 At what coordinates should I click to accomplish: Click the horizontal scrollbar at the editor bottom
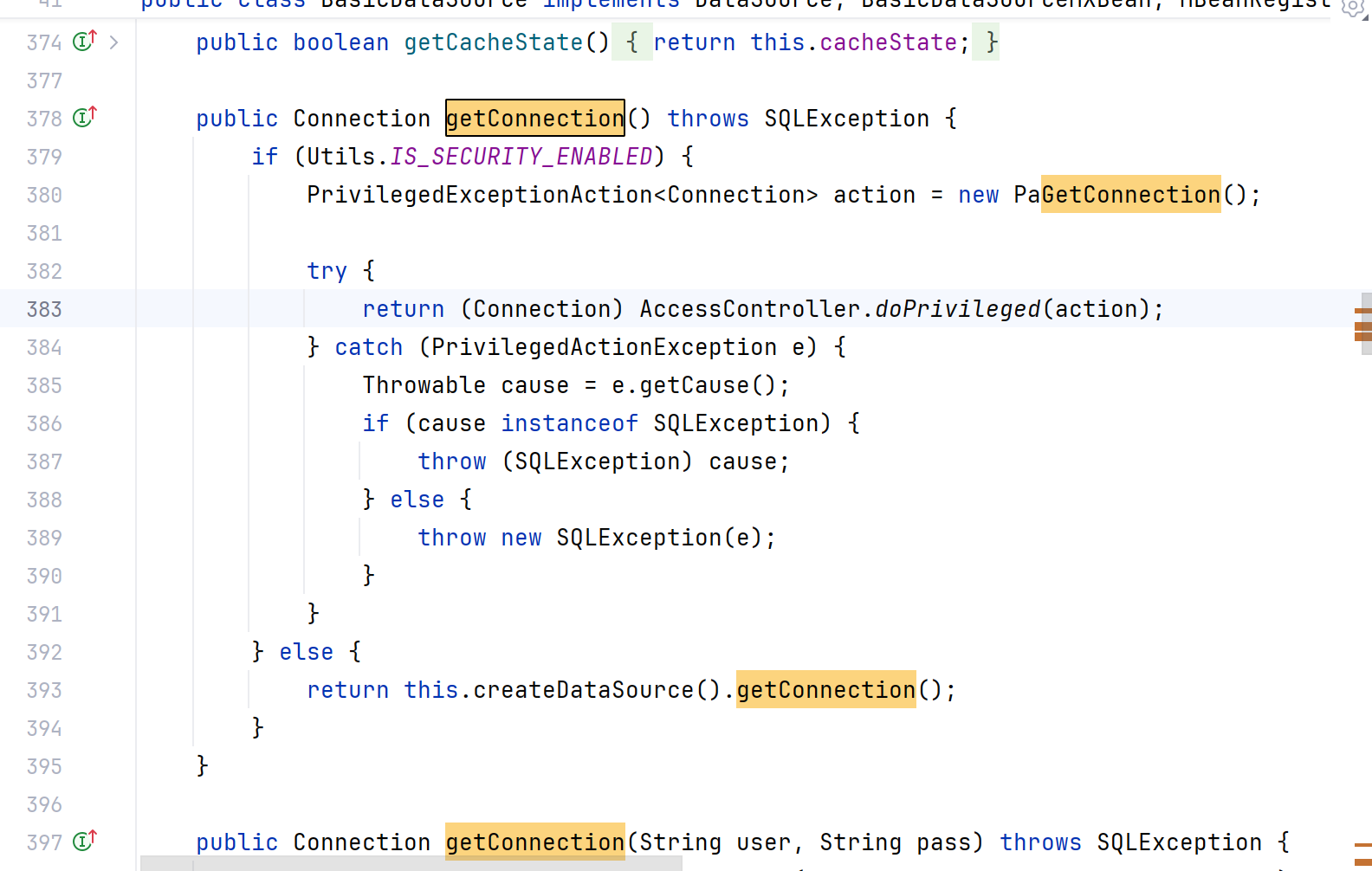pos(411,863)
